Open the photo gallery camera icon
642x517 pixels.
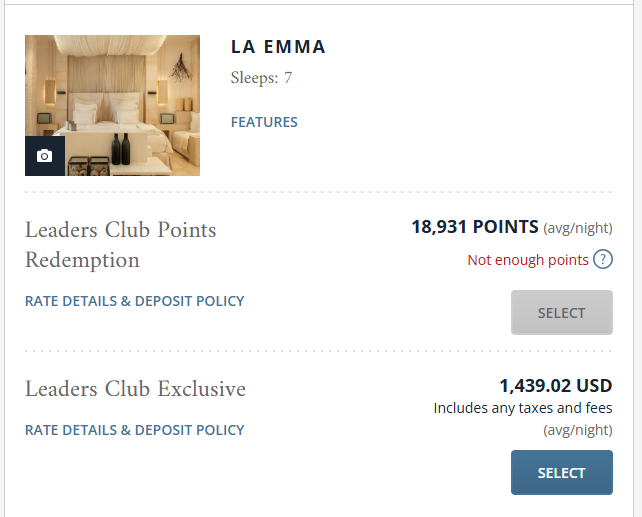click(x=45, y=156)
